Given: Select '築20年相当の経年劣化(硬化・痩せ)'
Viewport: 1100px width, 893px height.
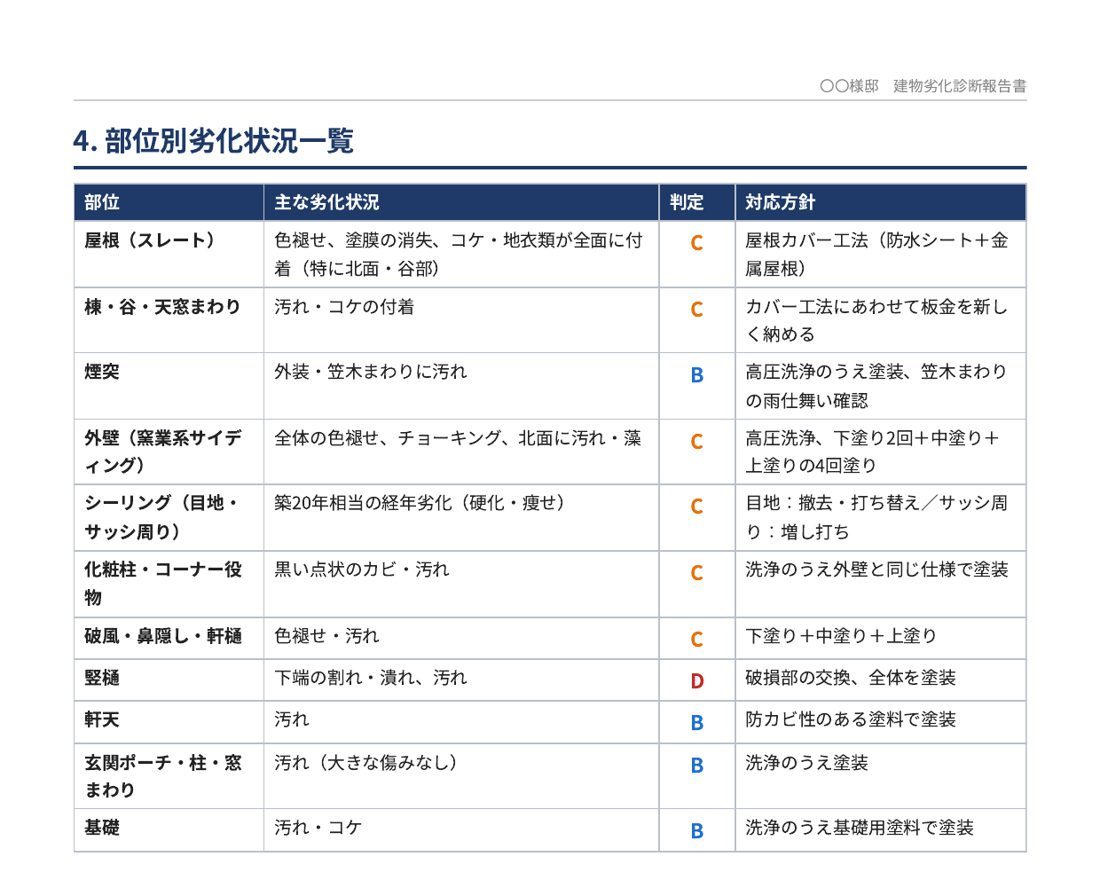Looking at the screenshot, I should point(420,503).
